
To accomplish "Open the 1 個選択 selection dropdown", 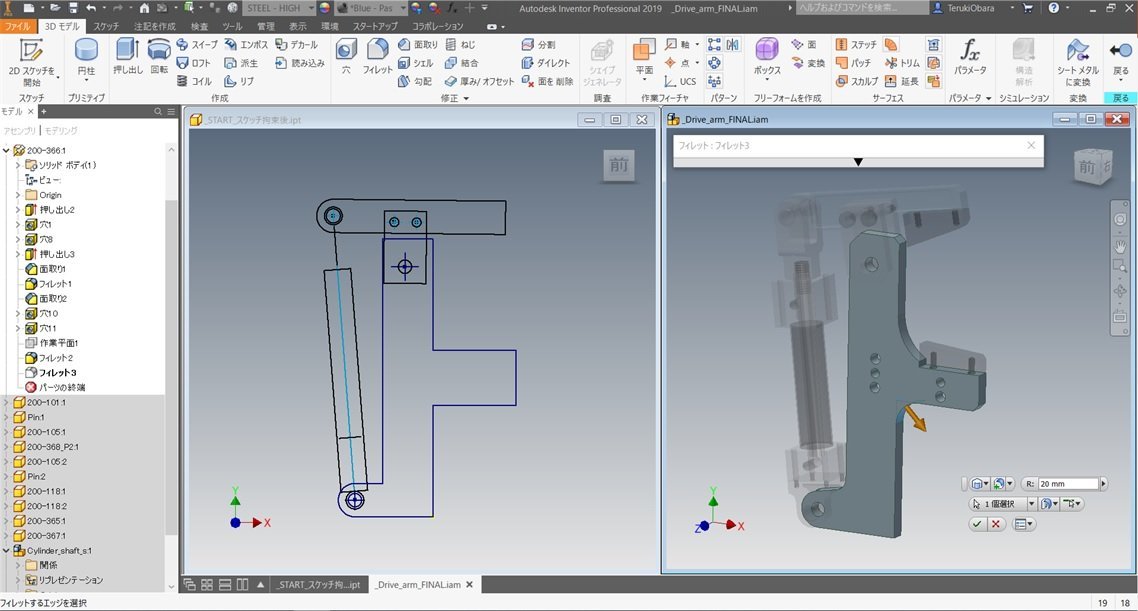I will (1031, 504).
